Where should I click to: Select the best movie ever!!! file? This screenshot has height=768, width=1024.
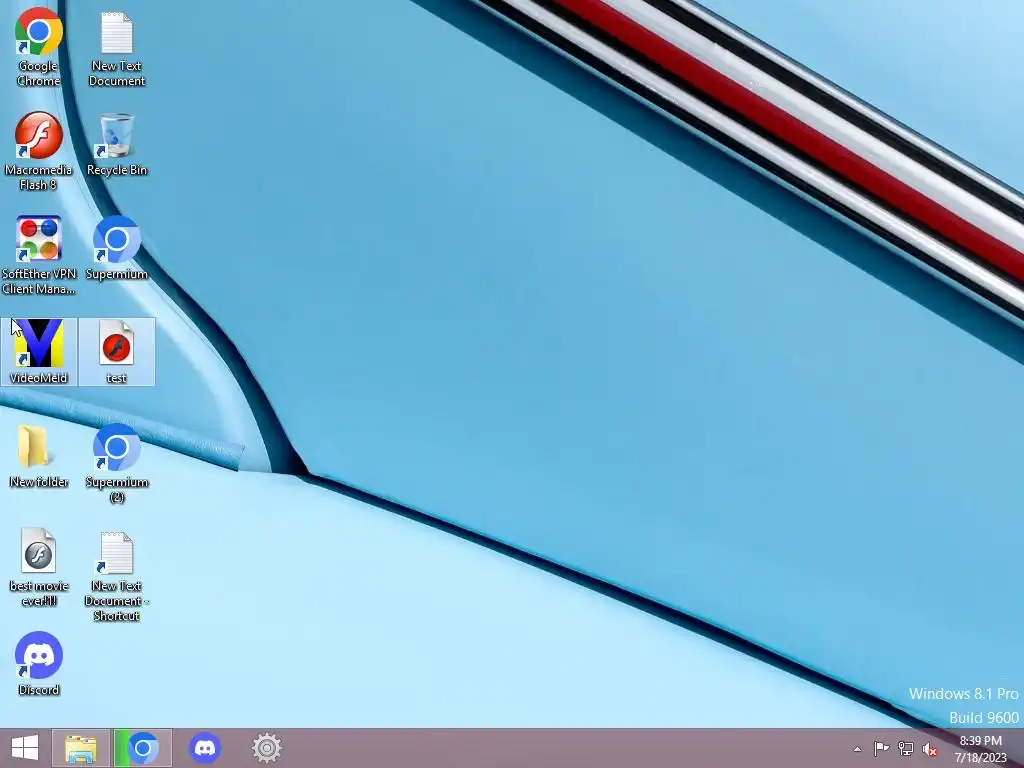point(39,568)
